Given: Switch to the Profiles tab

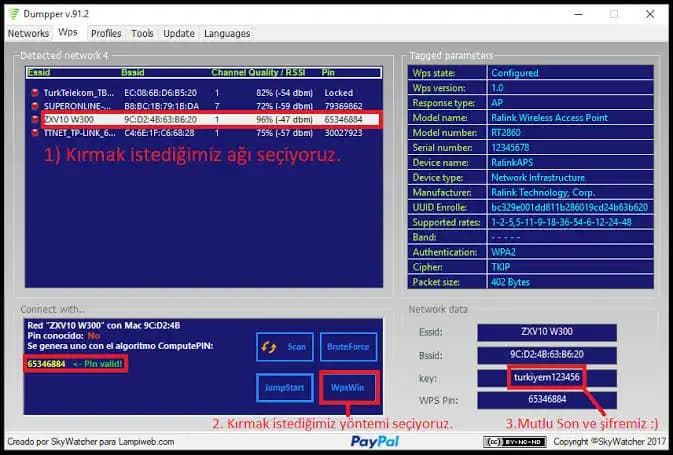Looking at the screenshot, I should coord(106,33).
